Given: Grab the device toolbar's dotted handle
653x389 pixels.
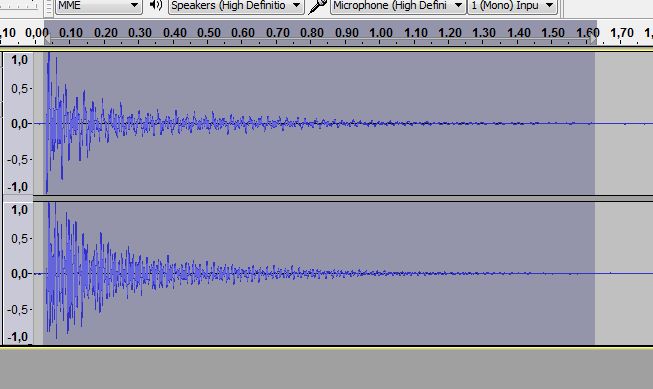Looking at the screenshot, I should 49,7.
